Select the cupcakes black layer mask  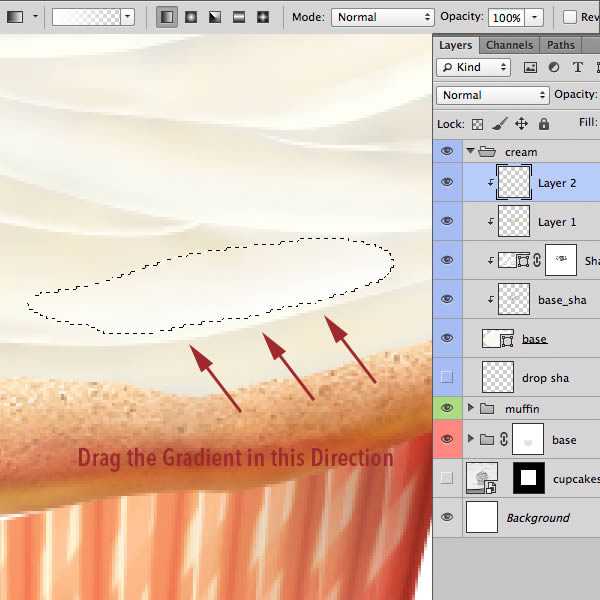[x=528, y=478]
